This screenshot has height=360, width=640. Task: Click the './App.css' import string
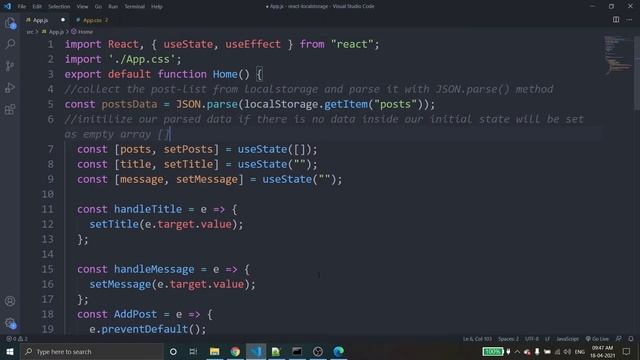point(142,59)
